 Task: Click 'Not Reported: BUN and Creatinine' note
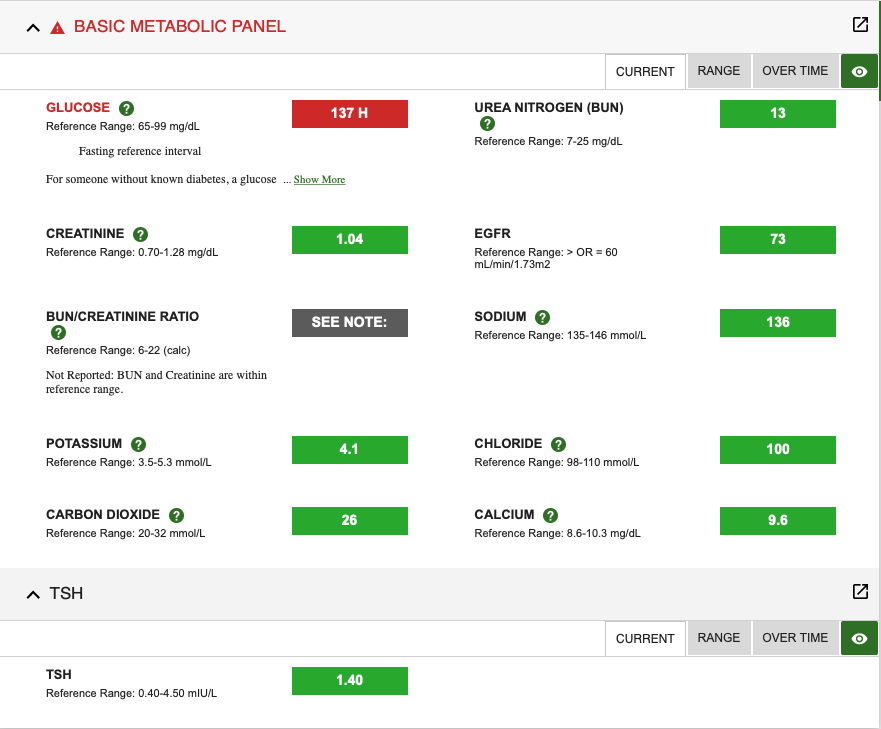(x=156, y=382)
